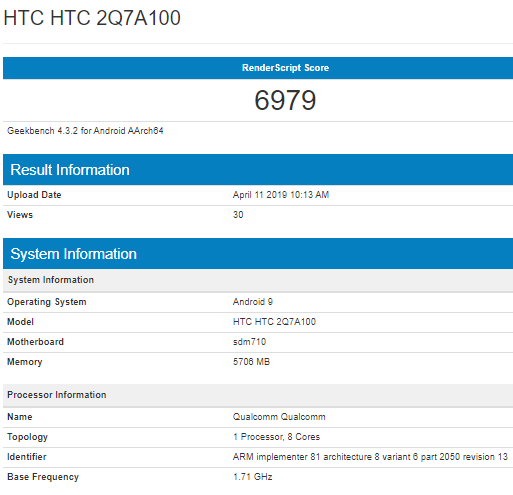This screenshot has height=495, width=513.
Task: Click the 'Operating System' label
Action: coord(47,302)
